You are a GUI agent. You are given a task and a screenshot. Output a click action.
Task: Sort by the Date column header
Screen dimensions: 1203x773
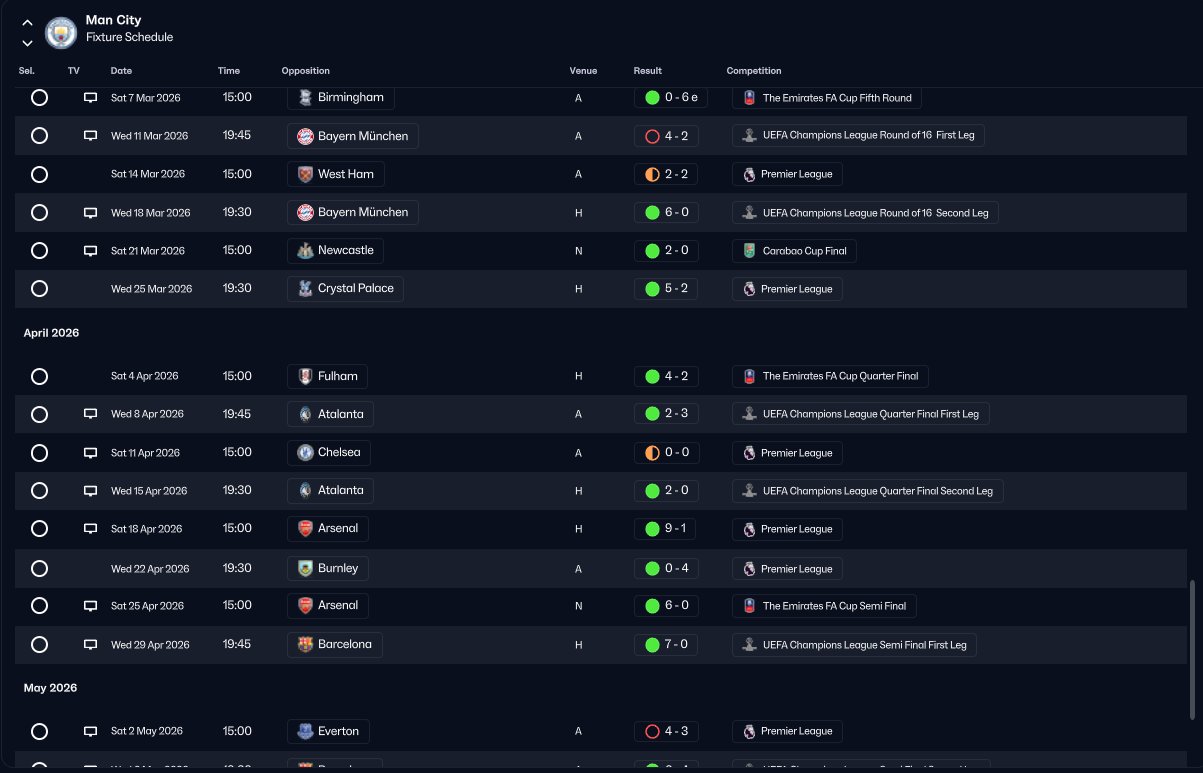coord(121,71)
